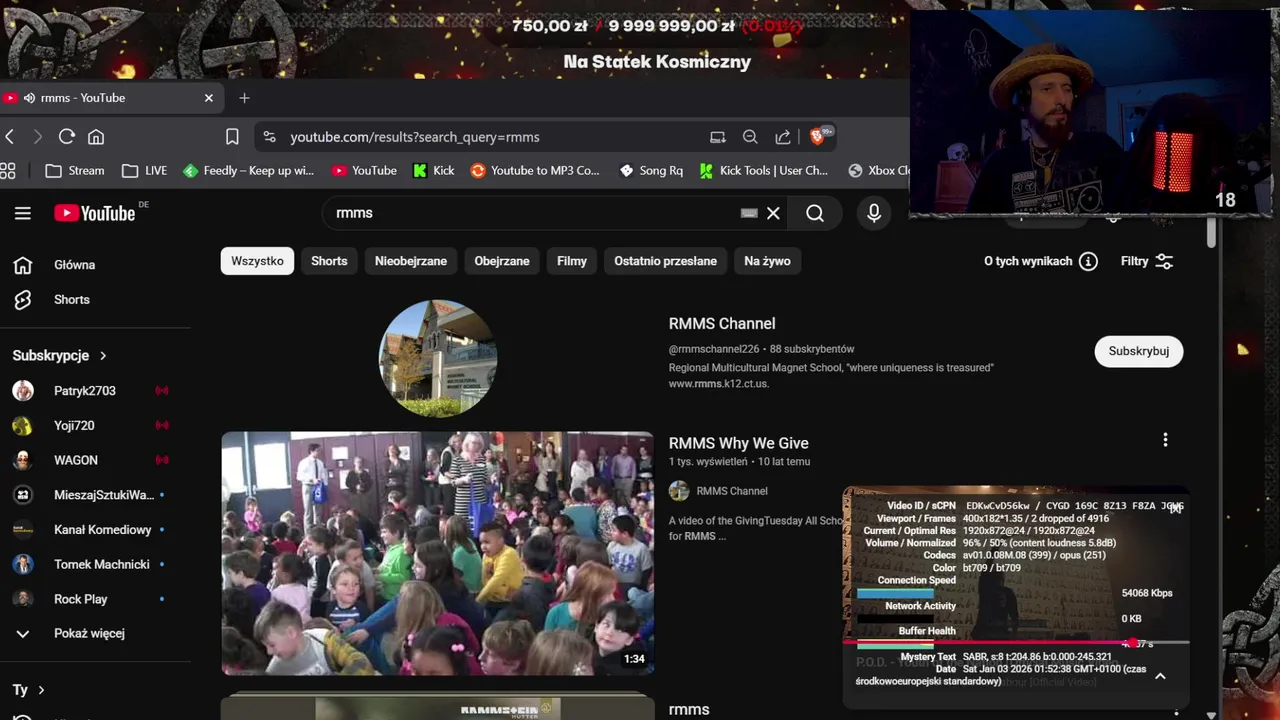The image size is (1280, 720).
Task: Open the browser home page
Action: point(96,137)
